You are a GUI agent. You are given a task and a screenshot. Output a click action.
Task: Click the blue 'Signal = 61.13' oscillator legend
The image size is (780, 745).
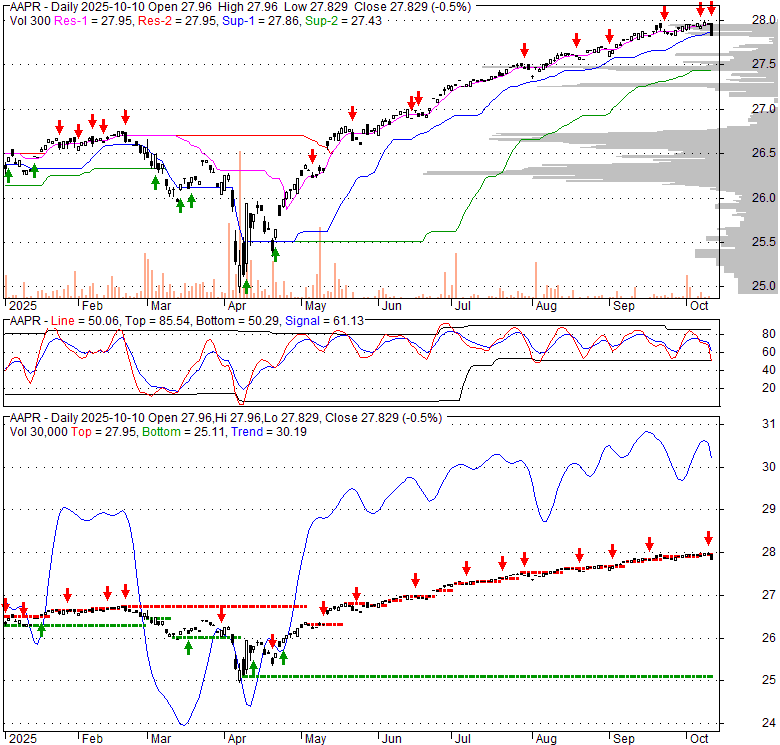pos(324,321)
